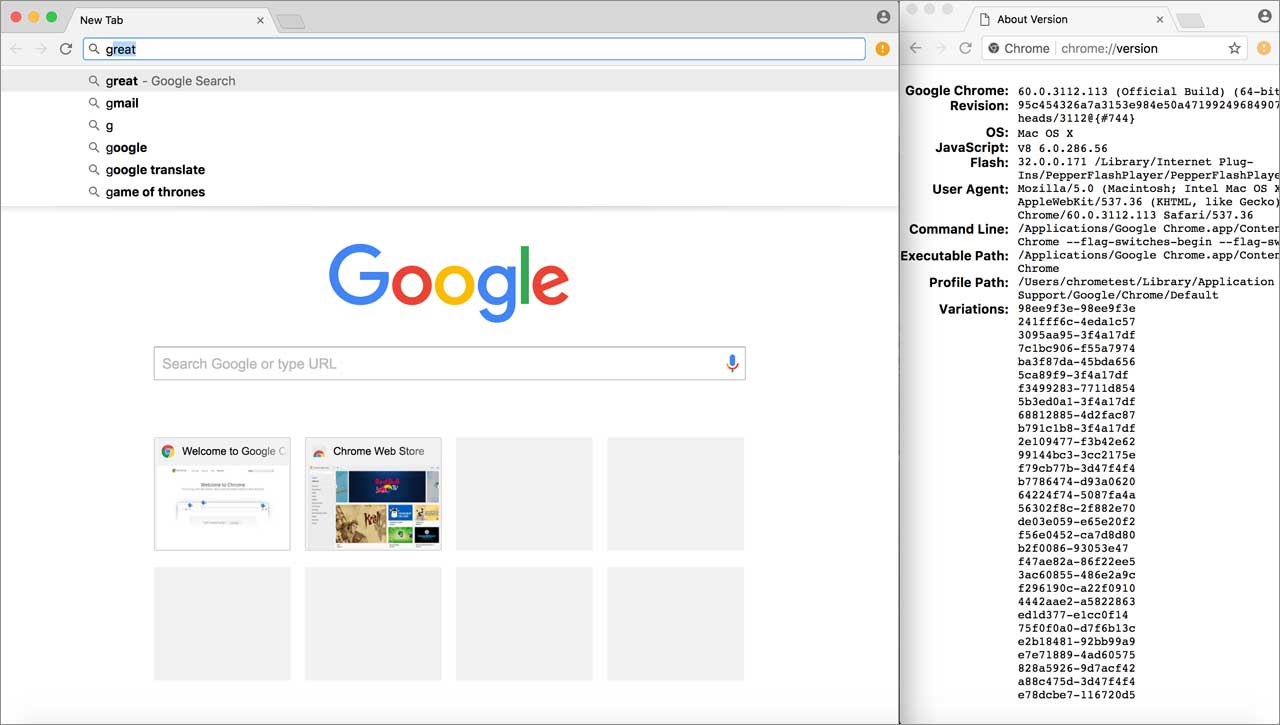Click the reload button in the New Tab window
Screen dimensions: 1280x725
(x=66, y=49)
